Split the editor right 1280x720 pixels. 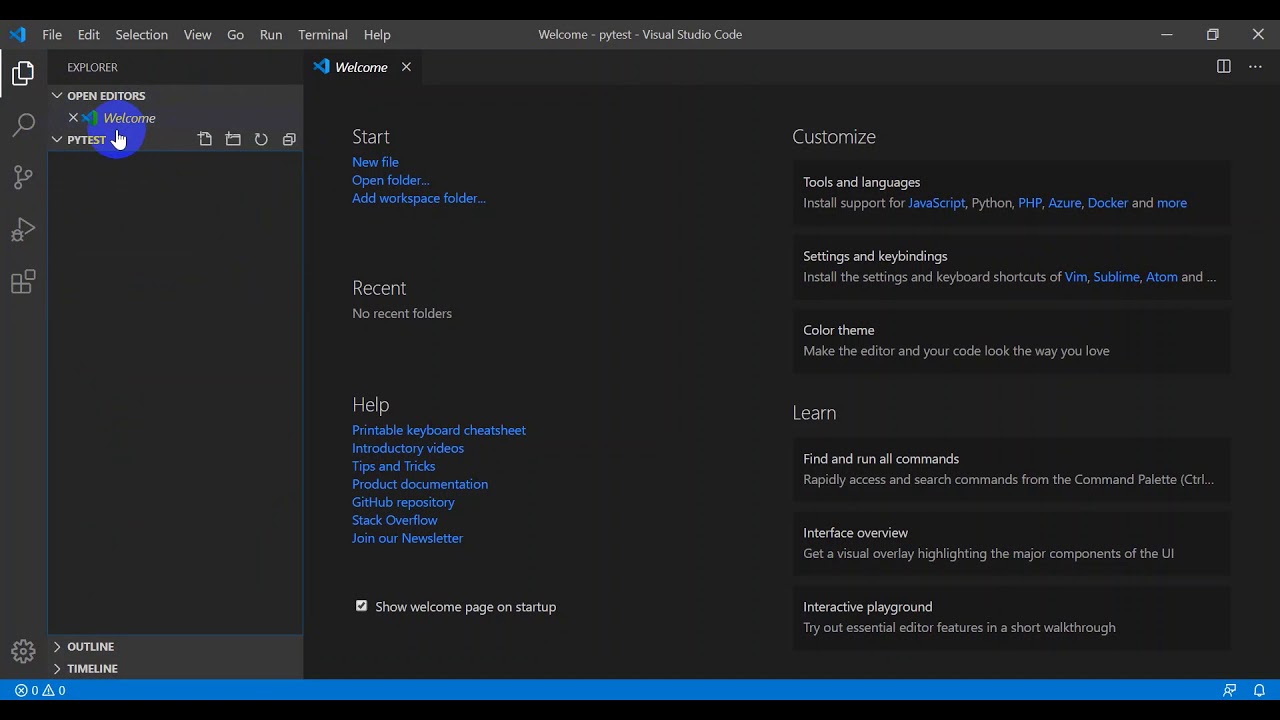tap(1223, 67)
